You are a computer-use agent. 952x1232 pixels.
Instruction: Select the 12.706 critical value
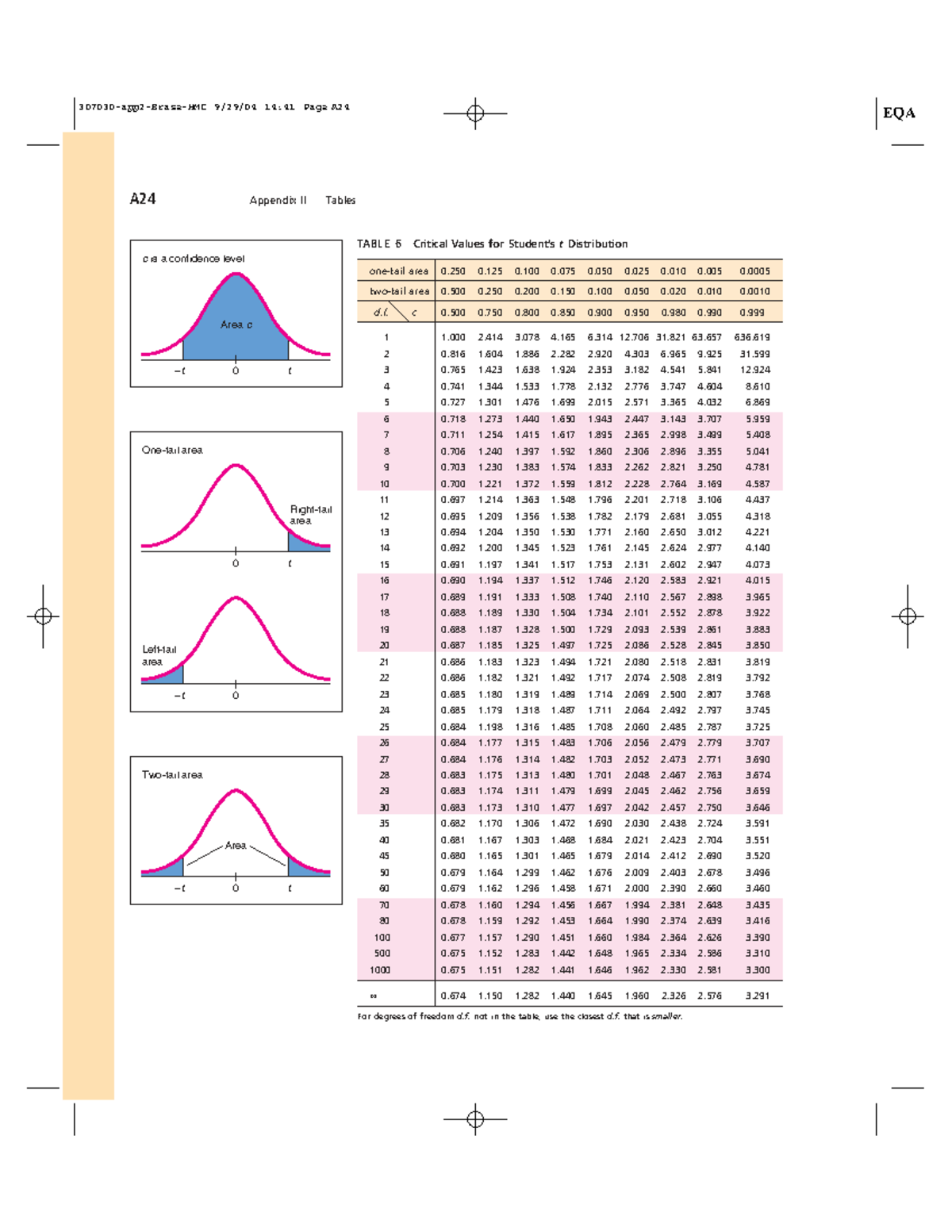point(634,338)
